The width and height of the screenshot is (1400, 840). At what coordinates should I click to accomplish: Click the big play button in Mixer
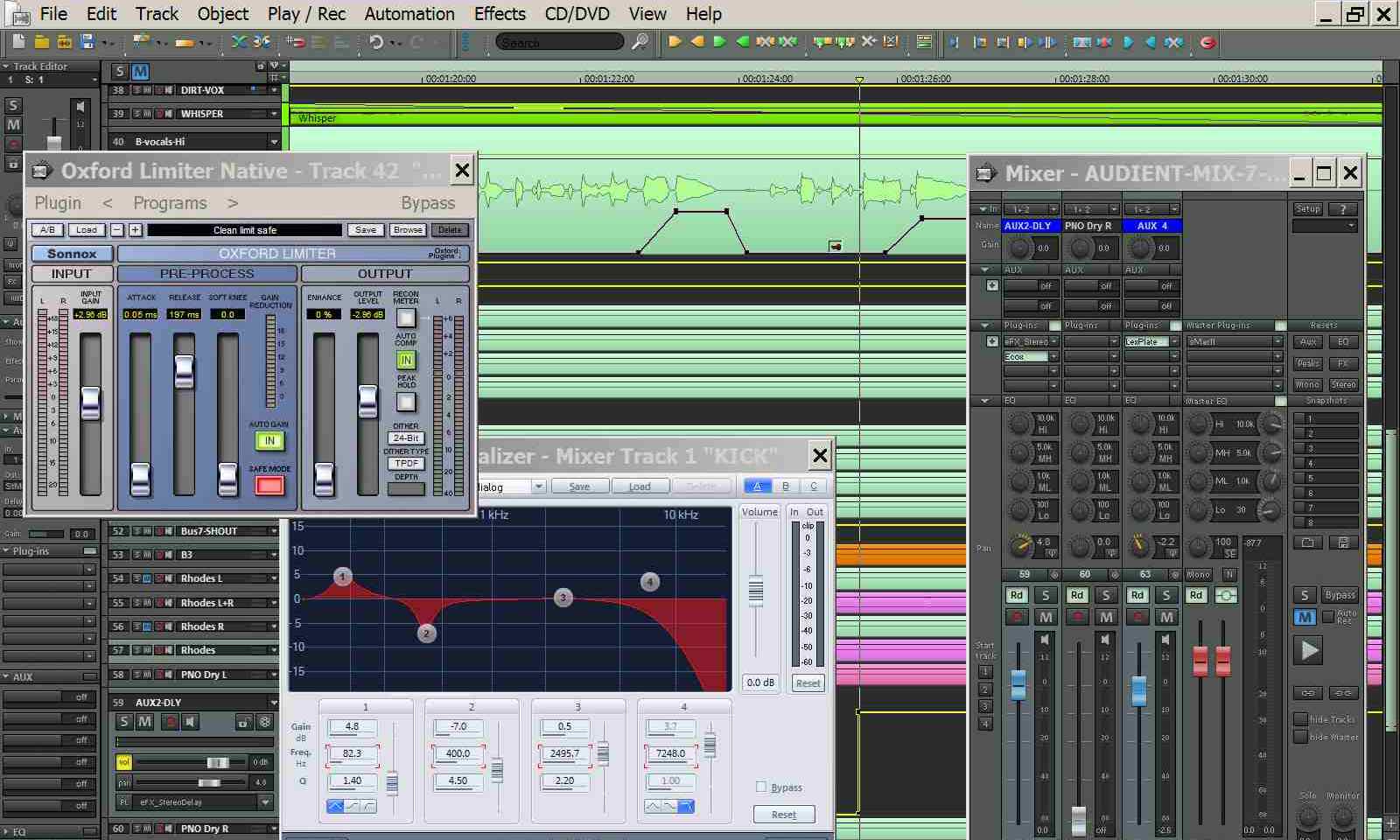(x=1309, y=650)
